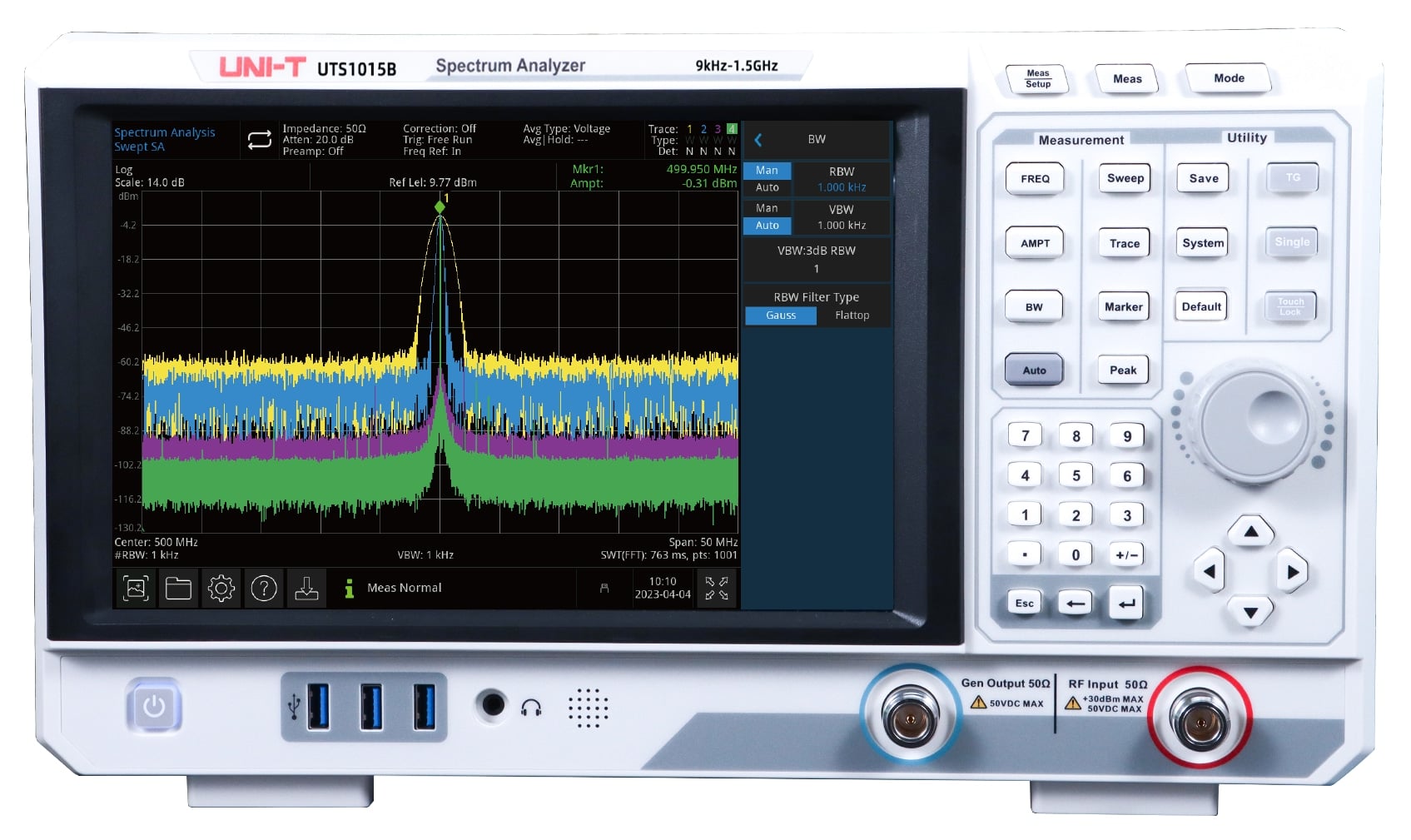1411x840 pixels.
Task: Push the Trace key
Action: [1124, 243]
